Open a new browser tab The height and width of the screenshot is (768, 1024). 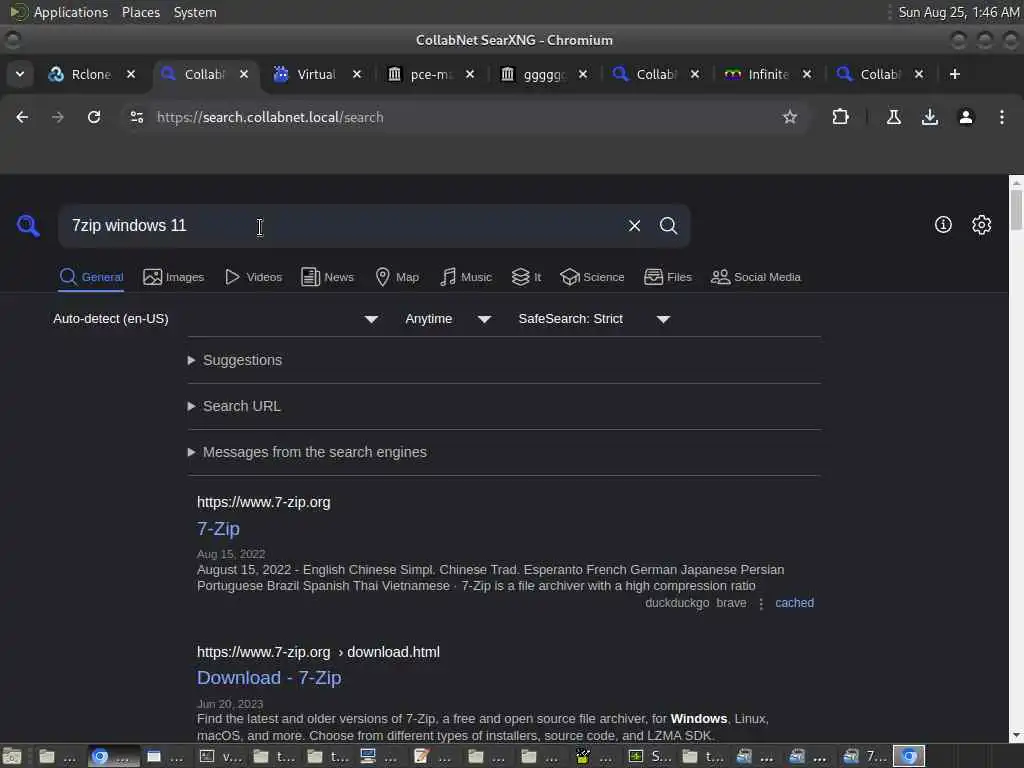(955, 74)
